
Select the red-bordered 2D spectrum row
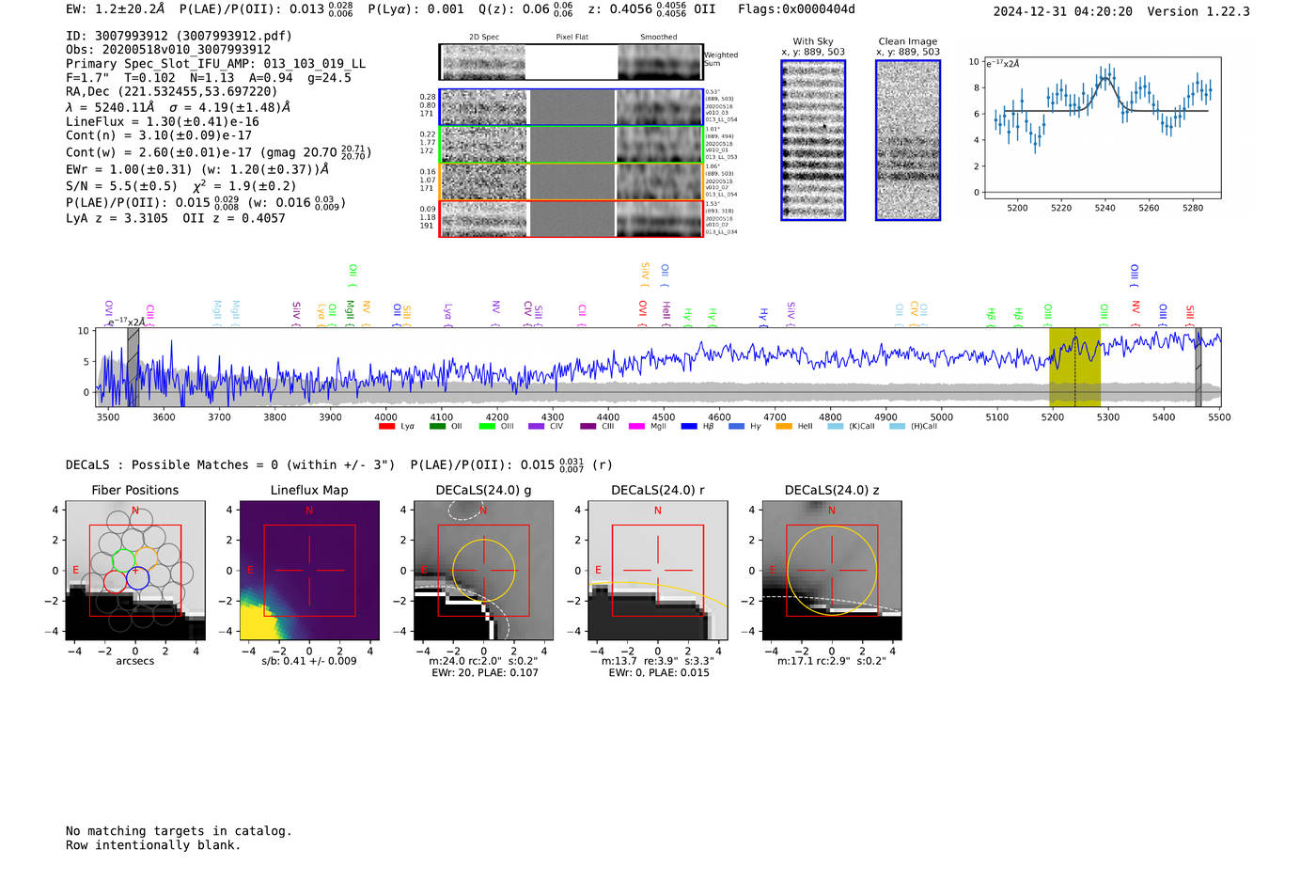coord(572,218)
